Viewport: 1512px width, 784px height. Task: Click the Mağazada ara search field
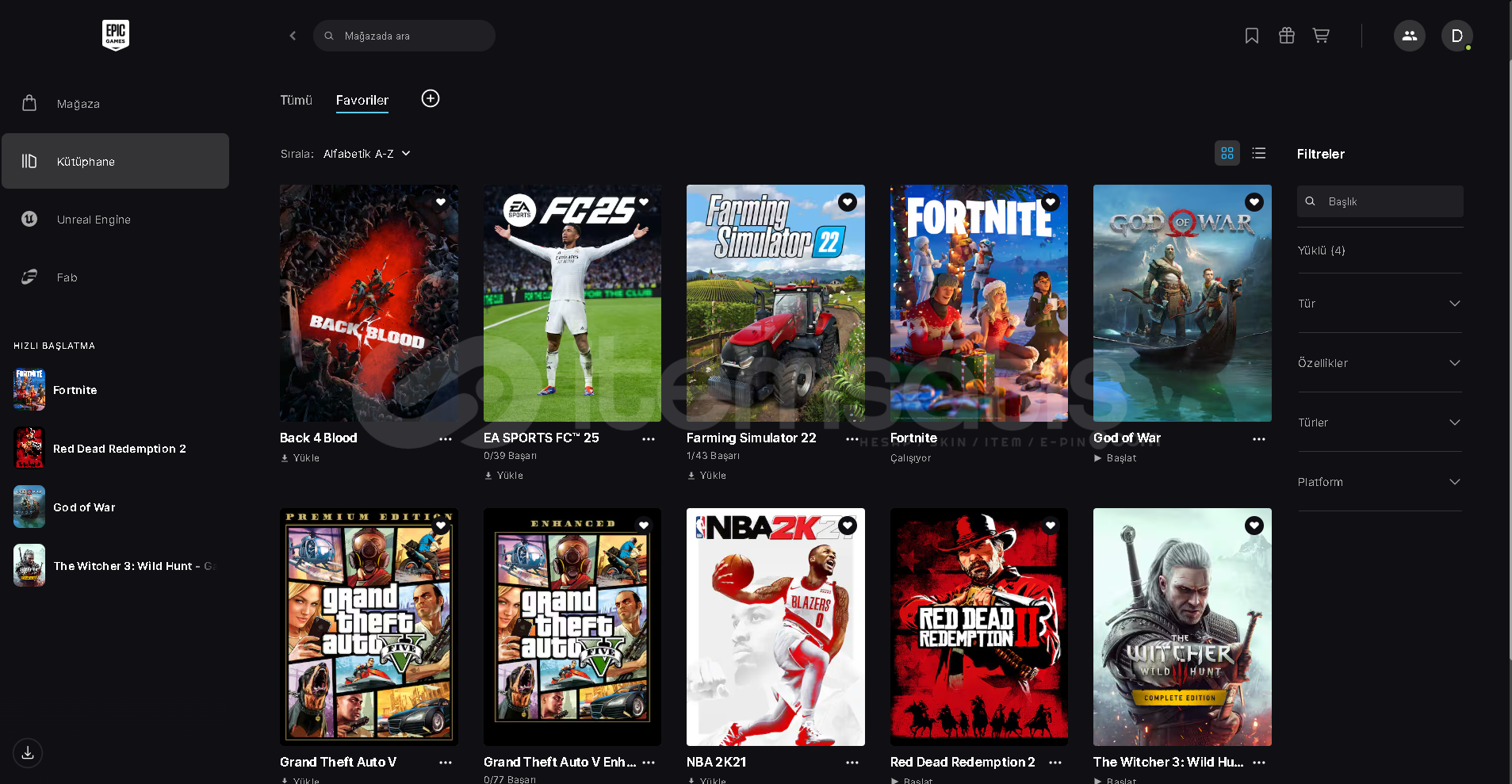tap(404, 36)
